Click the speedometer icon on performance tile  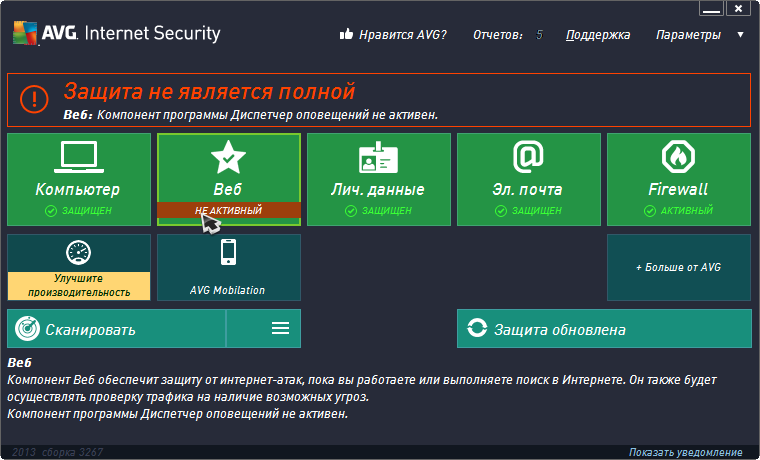(79, 252)
